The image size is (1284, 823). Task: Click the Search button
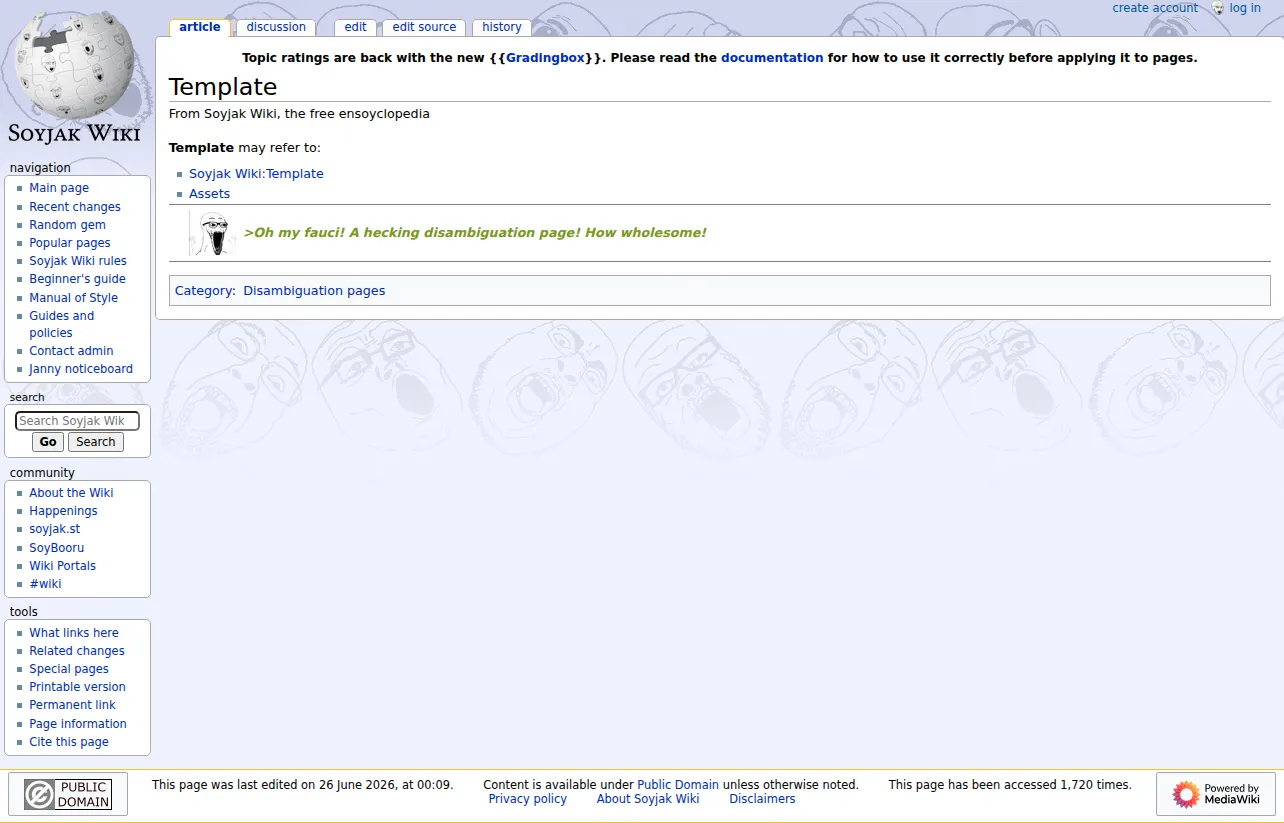(x=96, y=442)
